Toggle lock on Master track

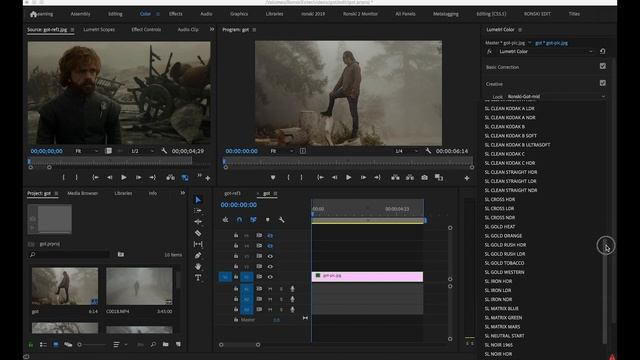pos(236,320)
